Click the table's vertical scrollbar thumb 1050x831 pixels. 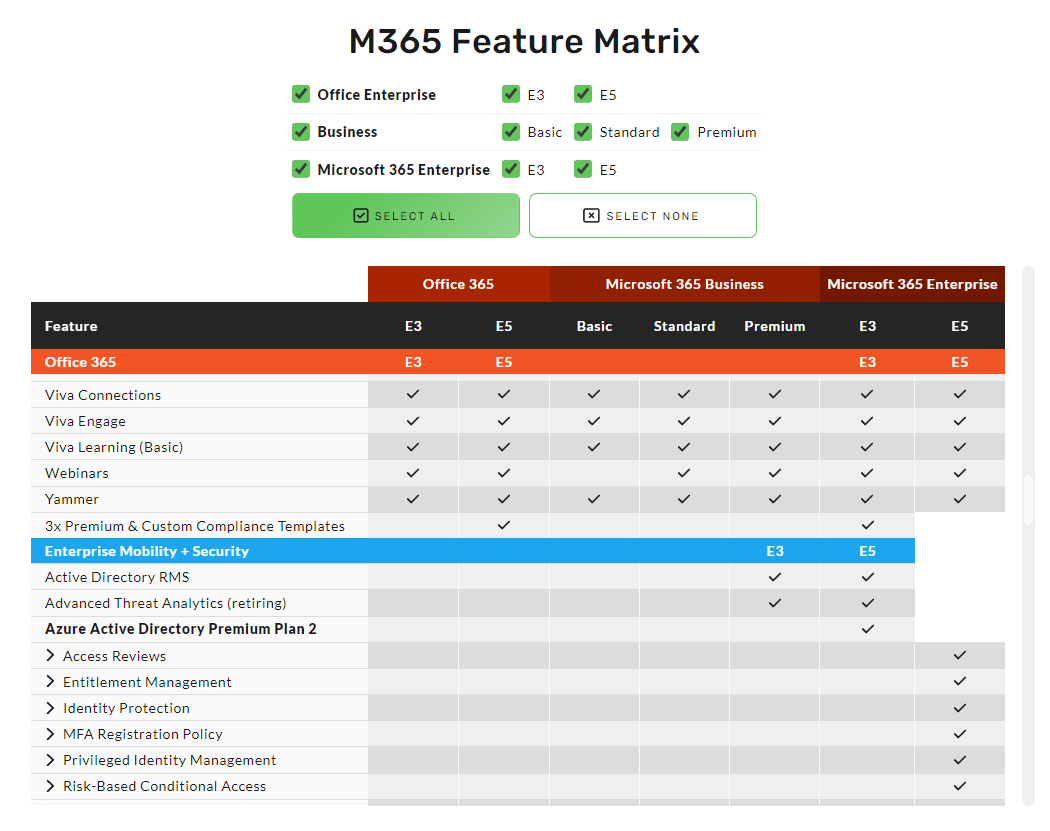(1028, 500)
